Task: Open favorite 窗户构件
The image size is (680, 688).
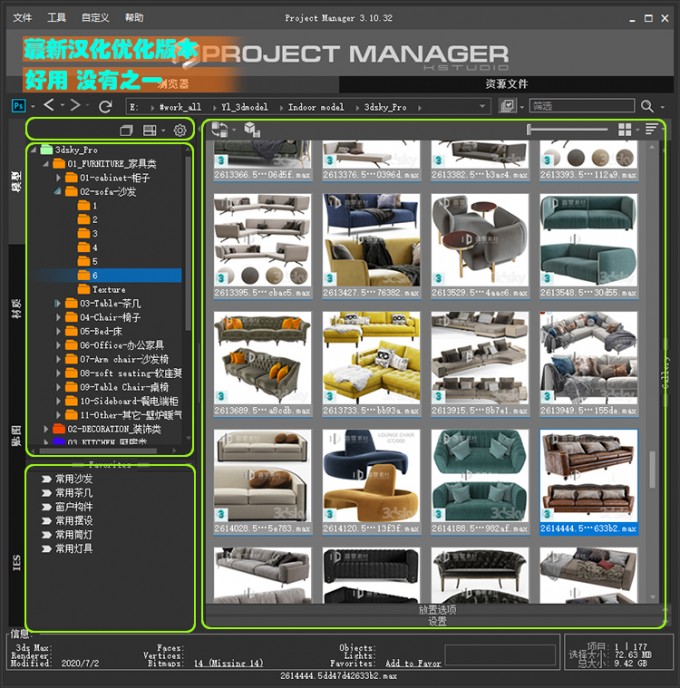Action: pyautogui.click(x=67, y=507)
